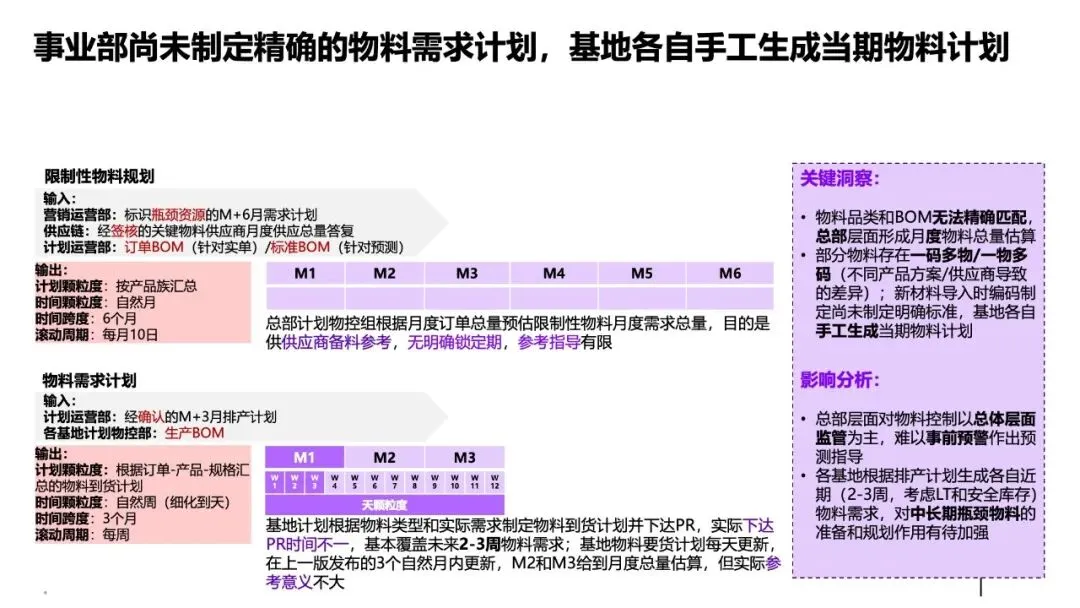The image size is (1080, 608).
Task: Select the line starting '供应链：经签核的关键物料'
Action: tap(198, 231)
